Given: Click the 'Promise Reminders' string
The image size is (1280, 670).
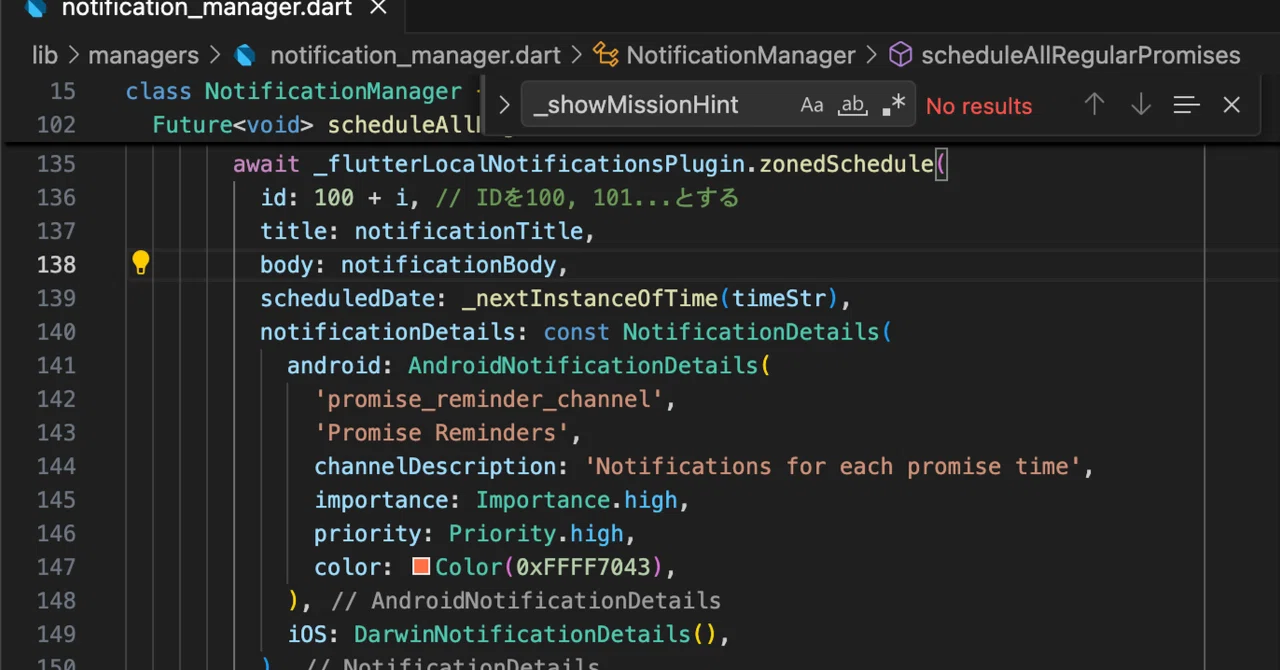Looking at the screenshot, I should [x=442, y=433].
